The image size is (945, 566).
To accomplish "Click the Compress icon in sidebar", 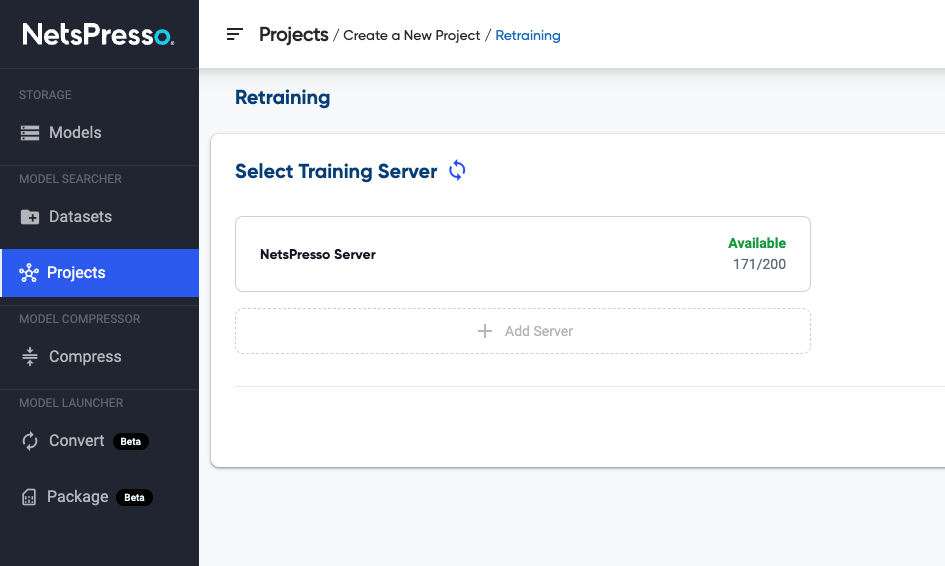I will [x=30, y=357].
